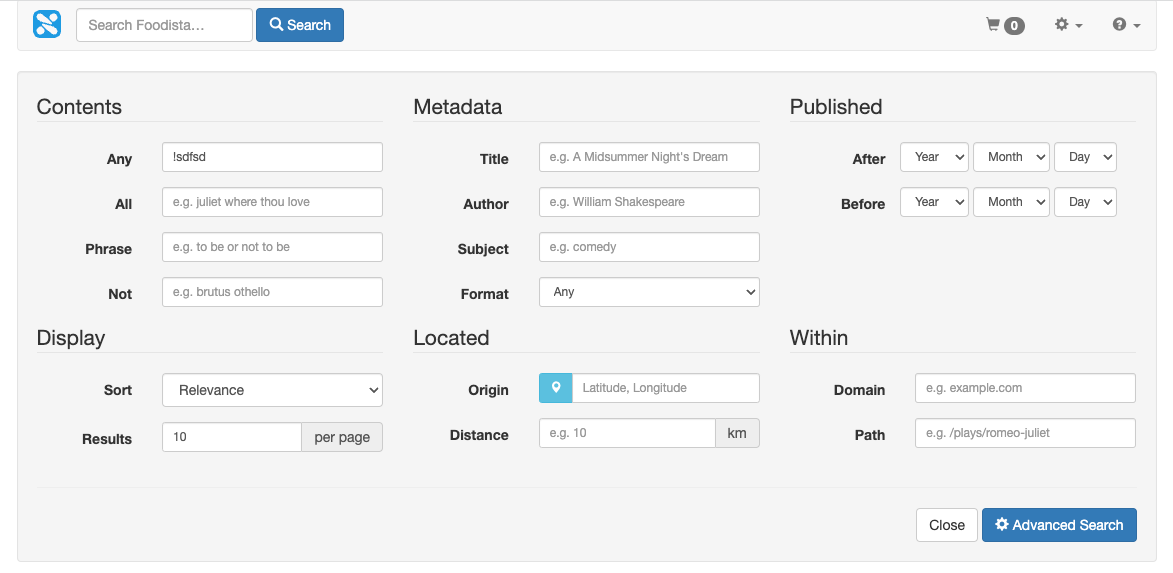Click the blue Search button
Screen dimensions: 1173x573
click(x=299, y=25)
